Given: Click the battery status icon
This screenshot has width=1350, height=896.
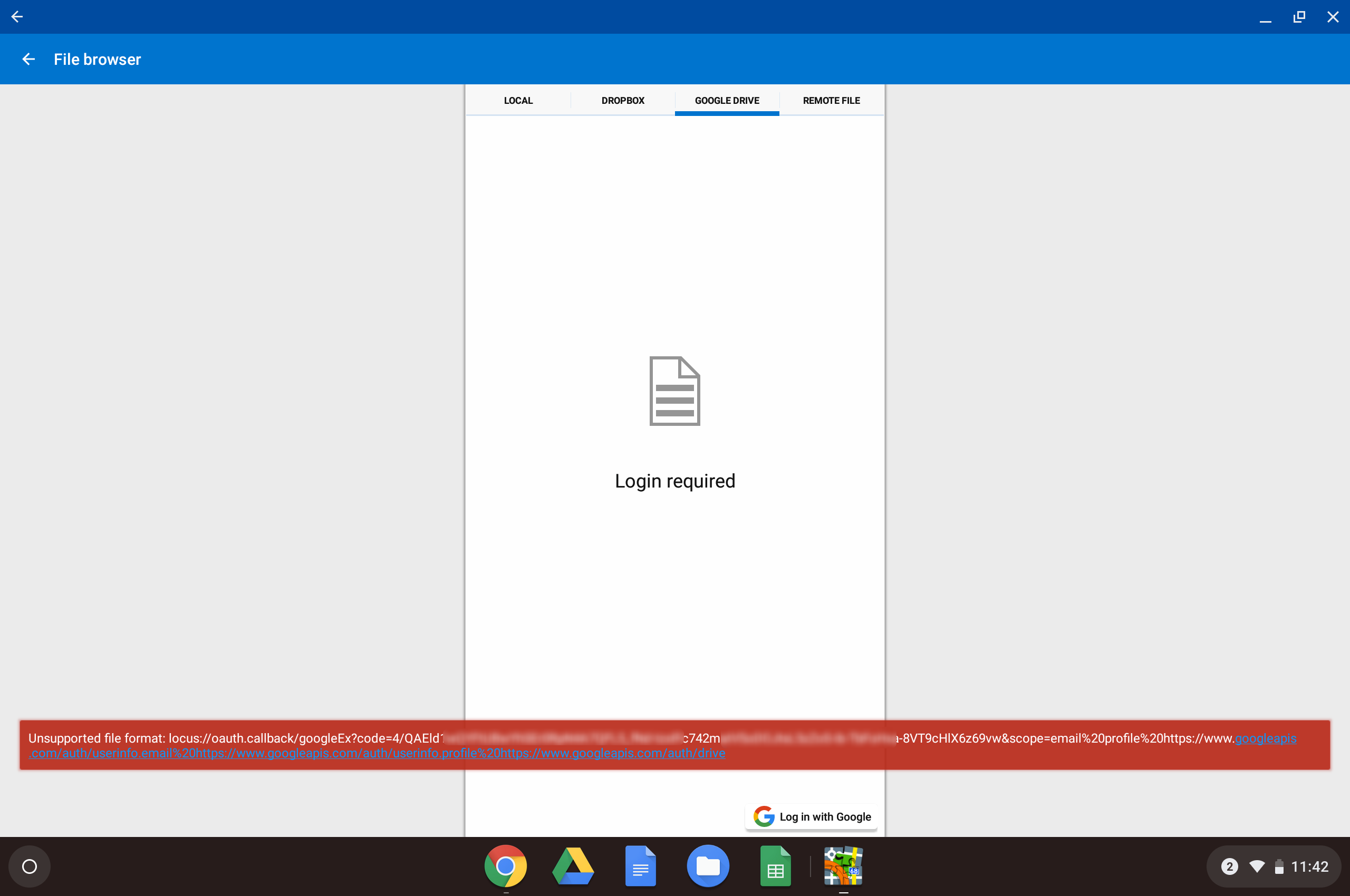Looking at the screenshot, I should click(1279, 866).
